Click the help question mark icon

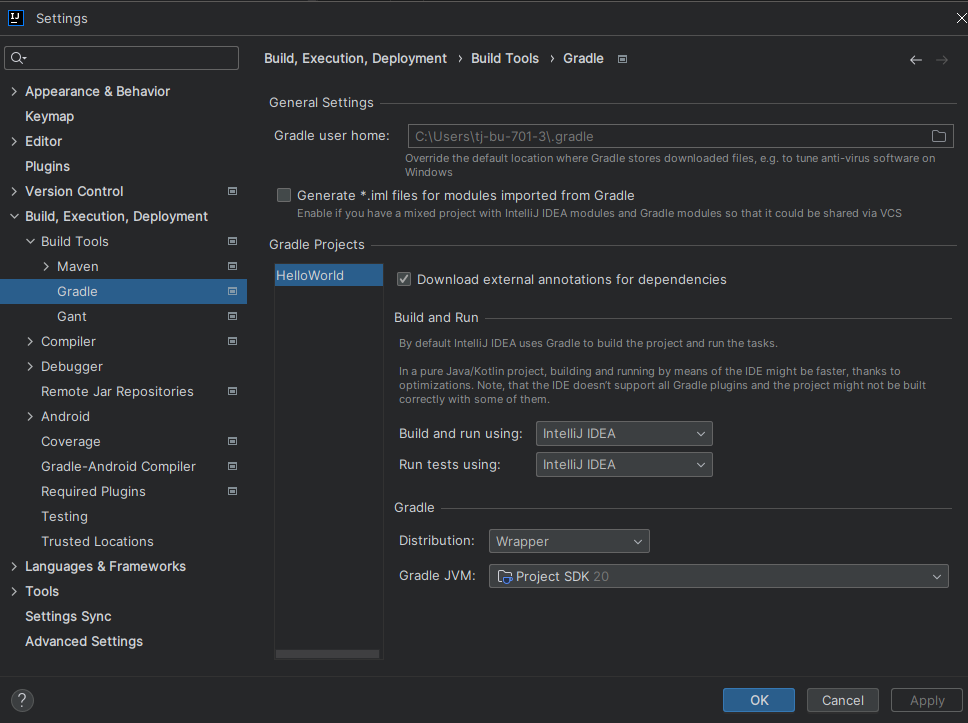click(x=22, y=700)
